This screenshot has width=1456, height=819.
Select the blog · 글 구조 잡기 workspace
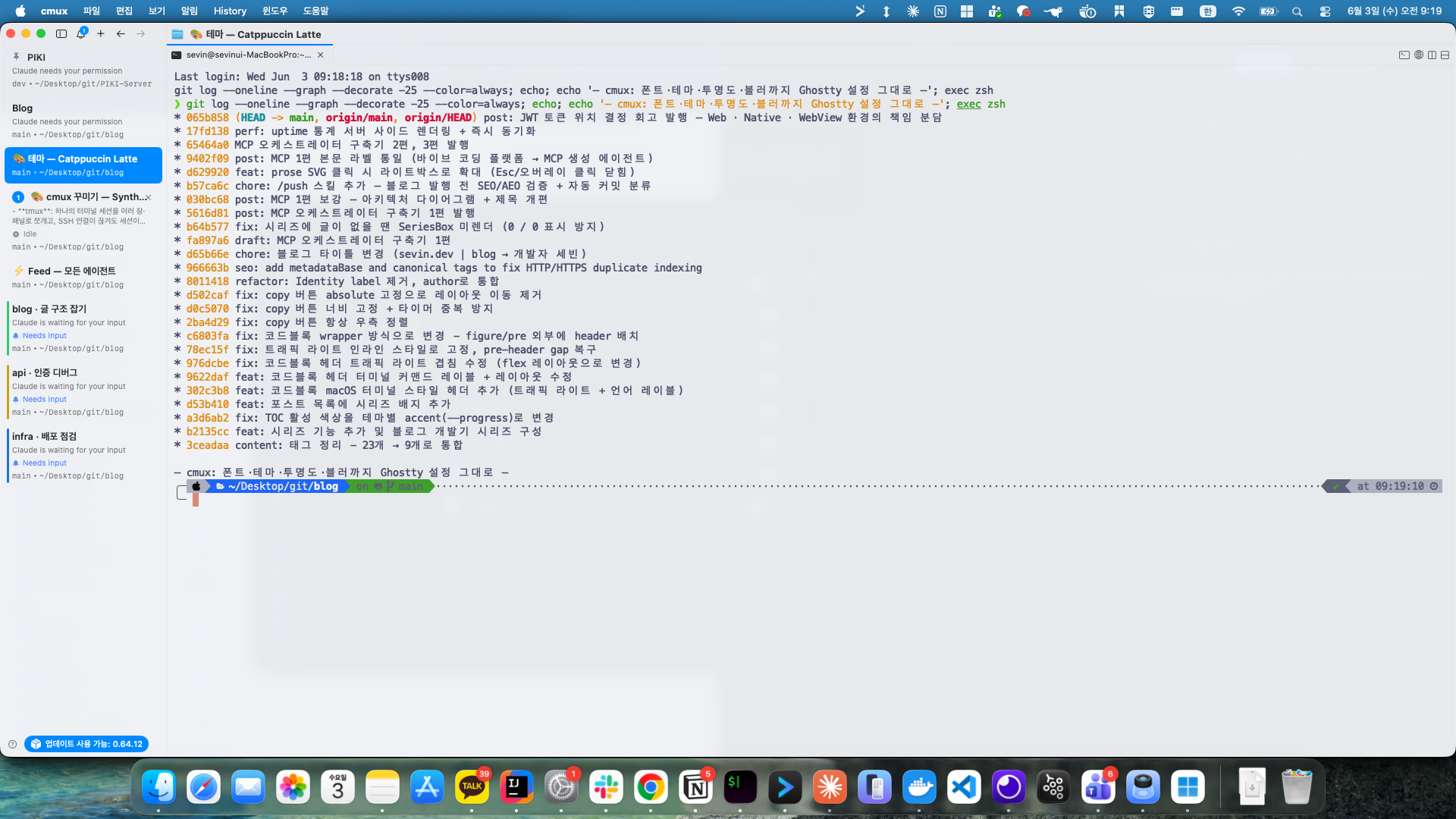(83, 328)
